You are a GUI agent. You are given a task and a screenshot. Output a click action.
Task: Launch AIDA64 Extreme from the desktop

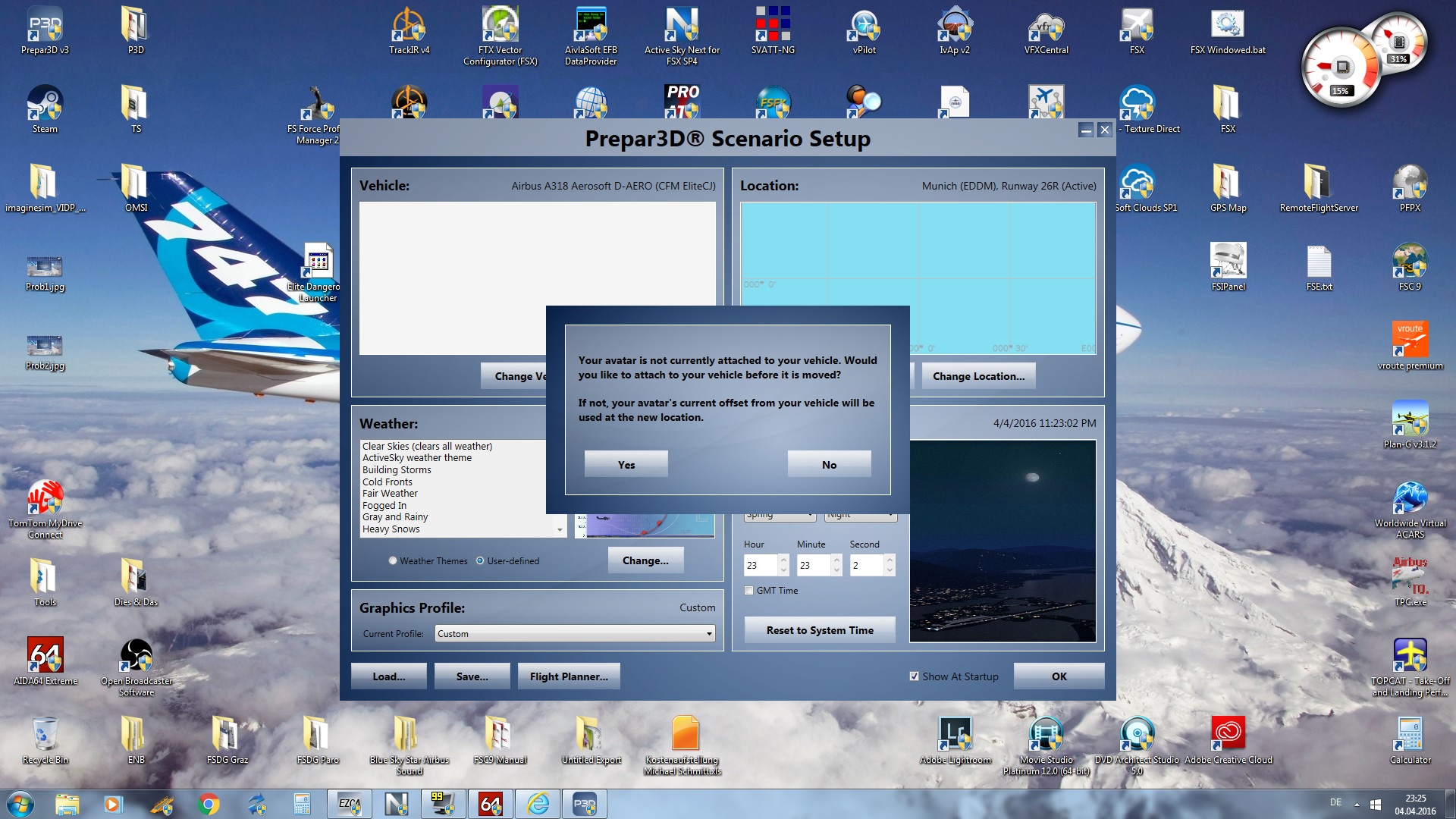point(45,661)
